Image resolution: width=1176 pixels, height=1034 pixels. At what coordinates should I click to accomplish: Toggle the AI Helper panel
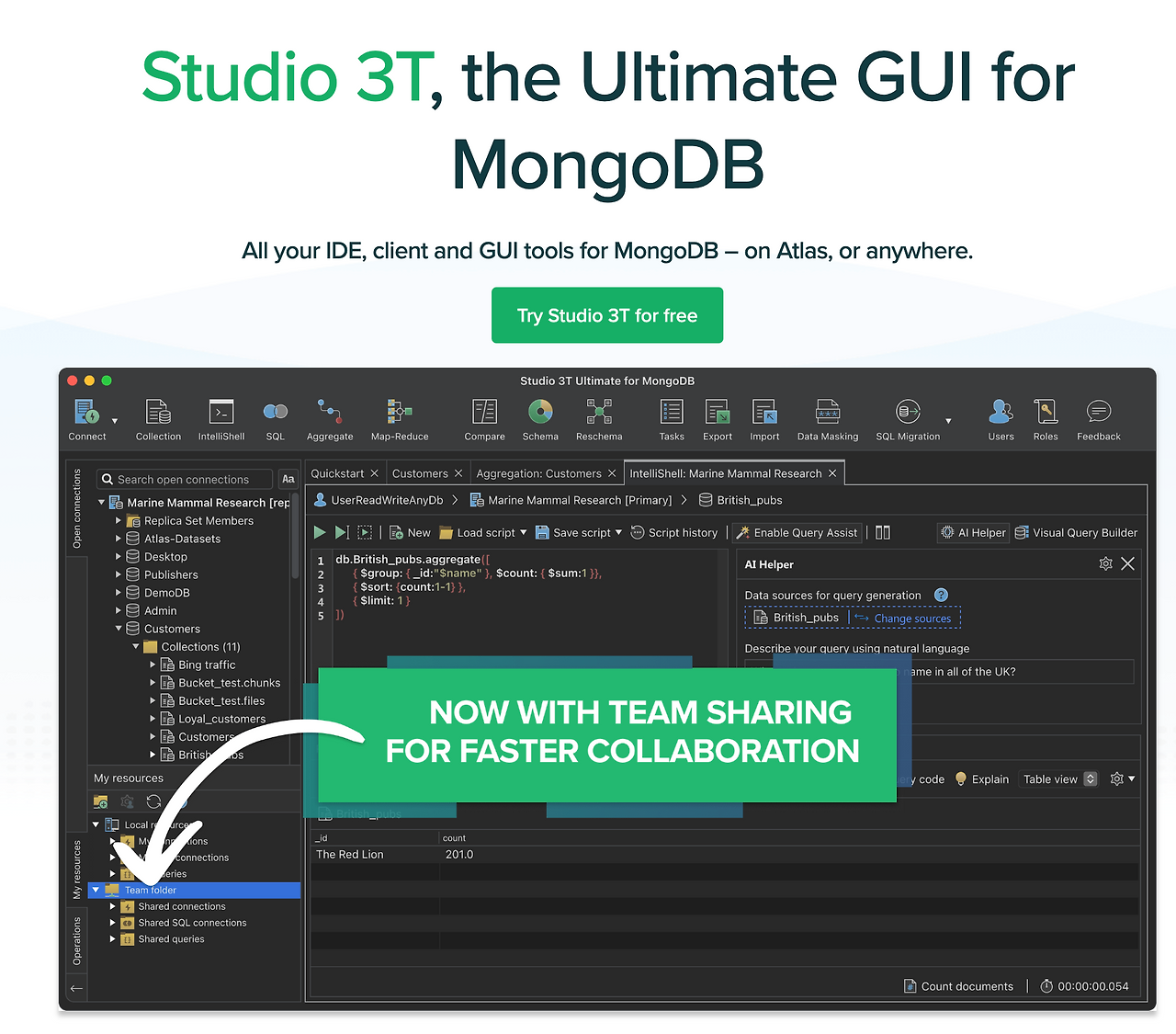pyautogui.click(x=972, y=532)
